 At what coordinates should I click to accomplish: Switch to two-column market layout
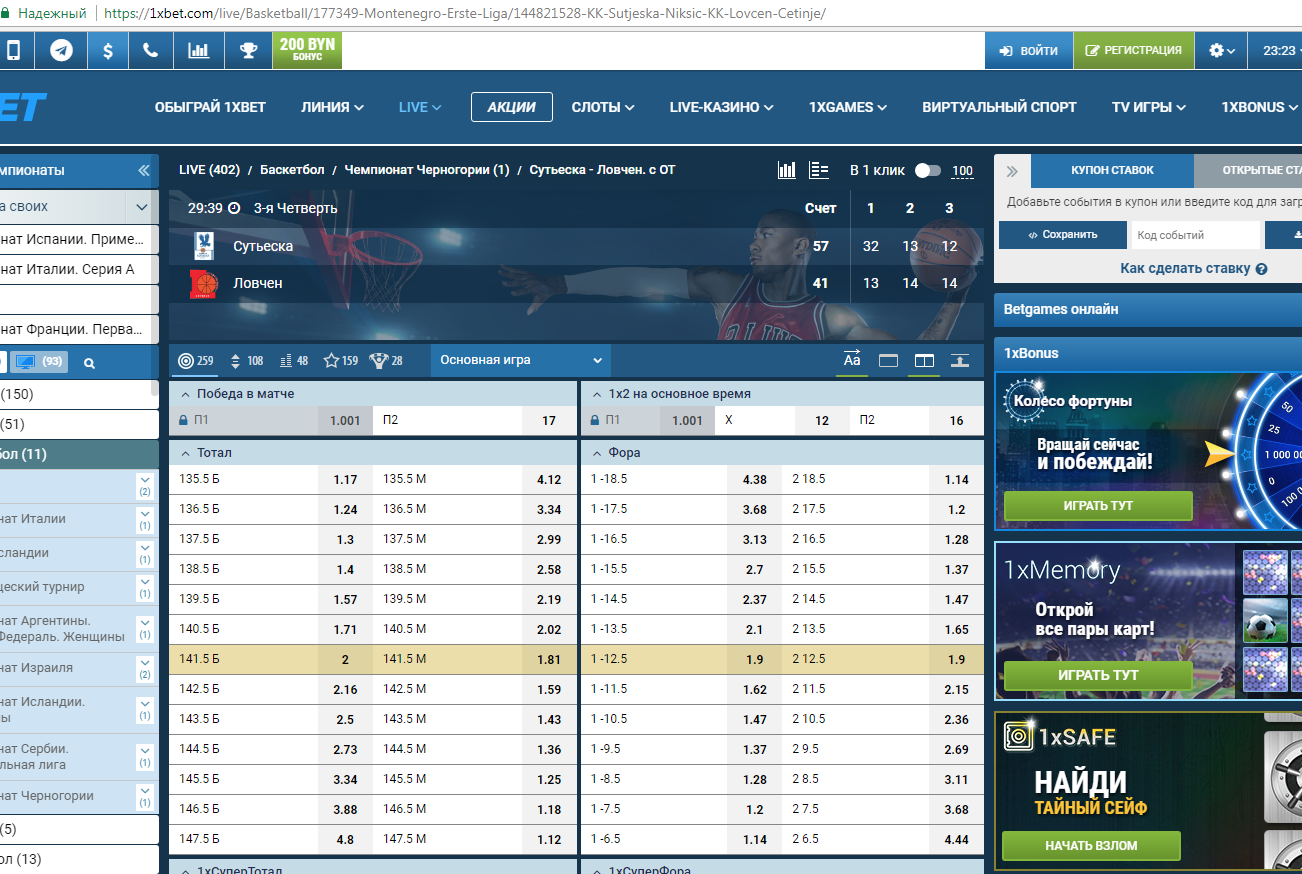pos(924,361)
